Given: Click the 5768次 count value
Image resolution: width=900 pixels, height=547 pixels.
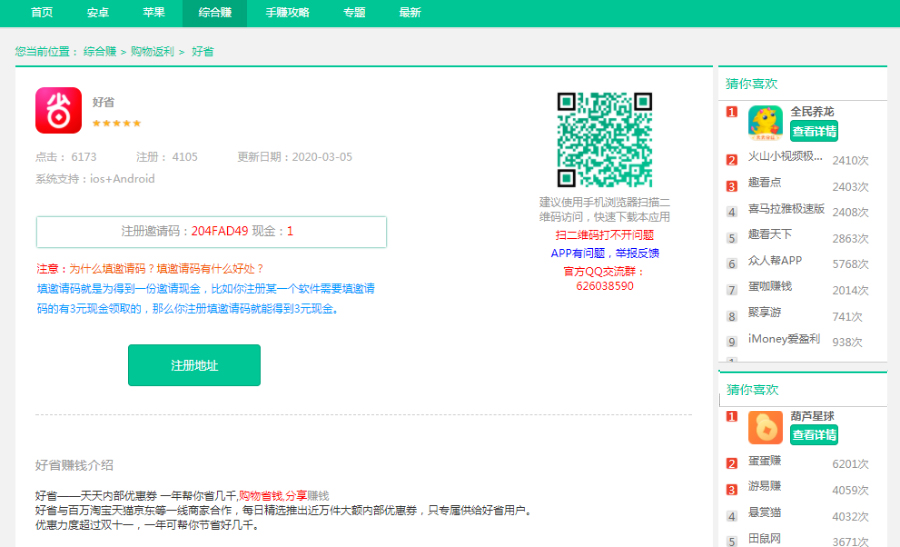Looking at the screenshot, I should pos(850,264).
